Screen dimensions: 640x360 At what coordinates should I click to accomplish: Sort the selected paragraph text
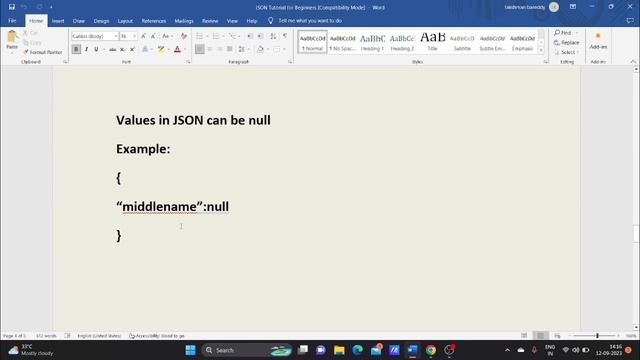point(273,36)
